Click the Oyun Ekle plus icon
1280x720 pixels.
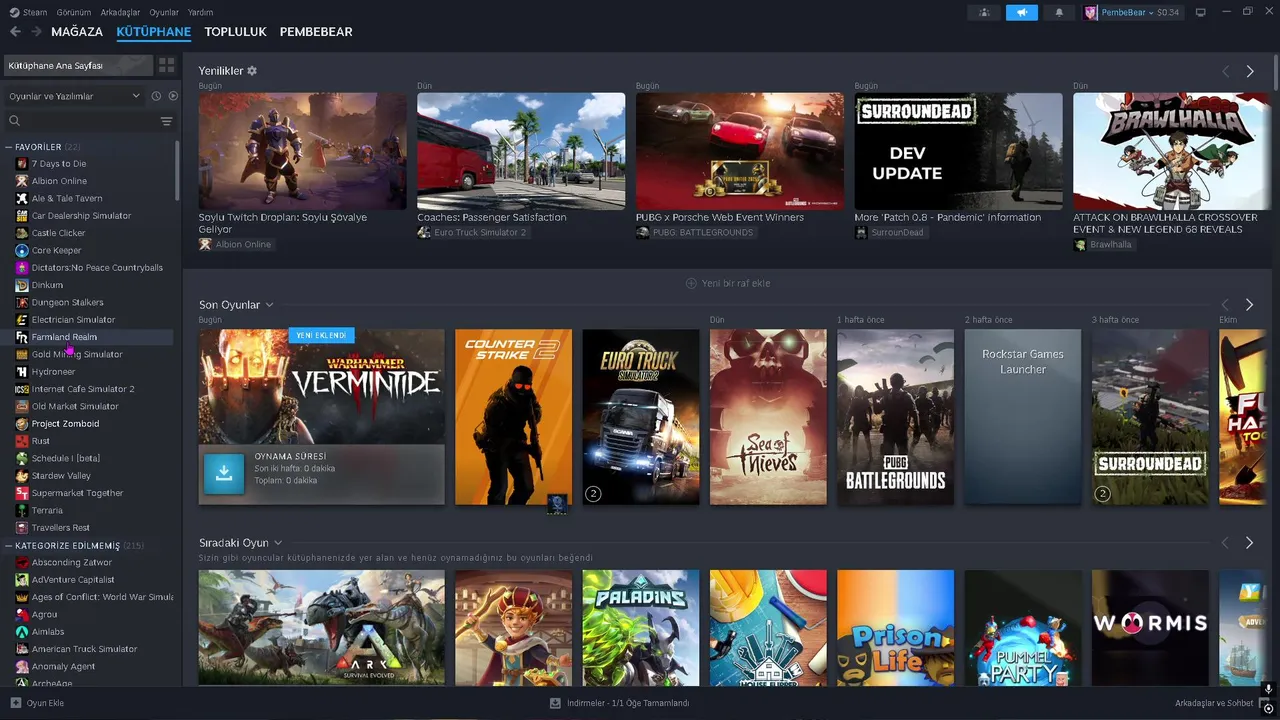pyautogui.click(x=16, y=703)
